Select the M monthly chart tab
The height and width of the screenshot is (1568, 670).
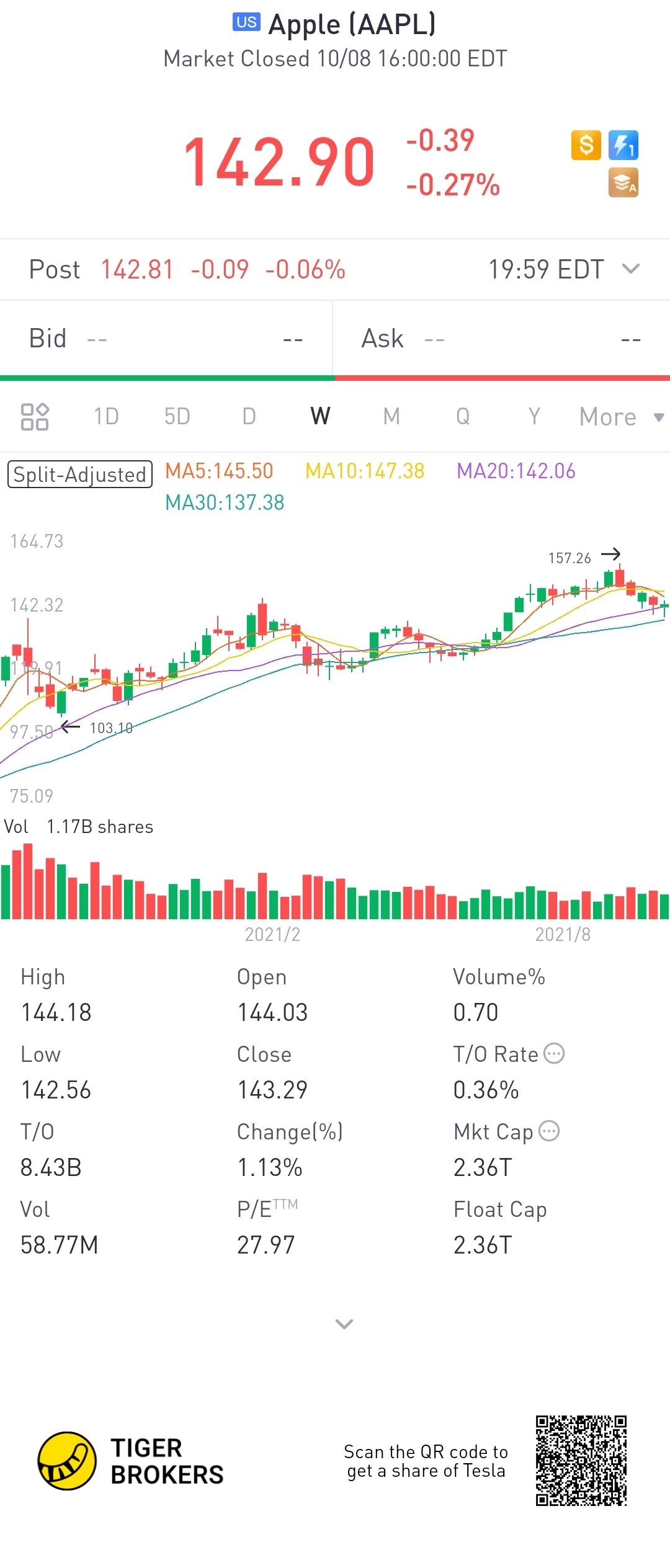391,416
